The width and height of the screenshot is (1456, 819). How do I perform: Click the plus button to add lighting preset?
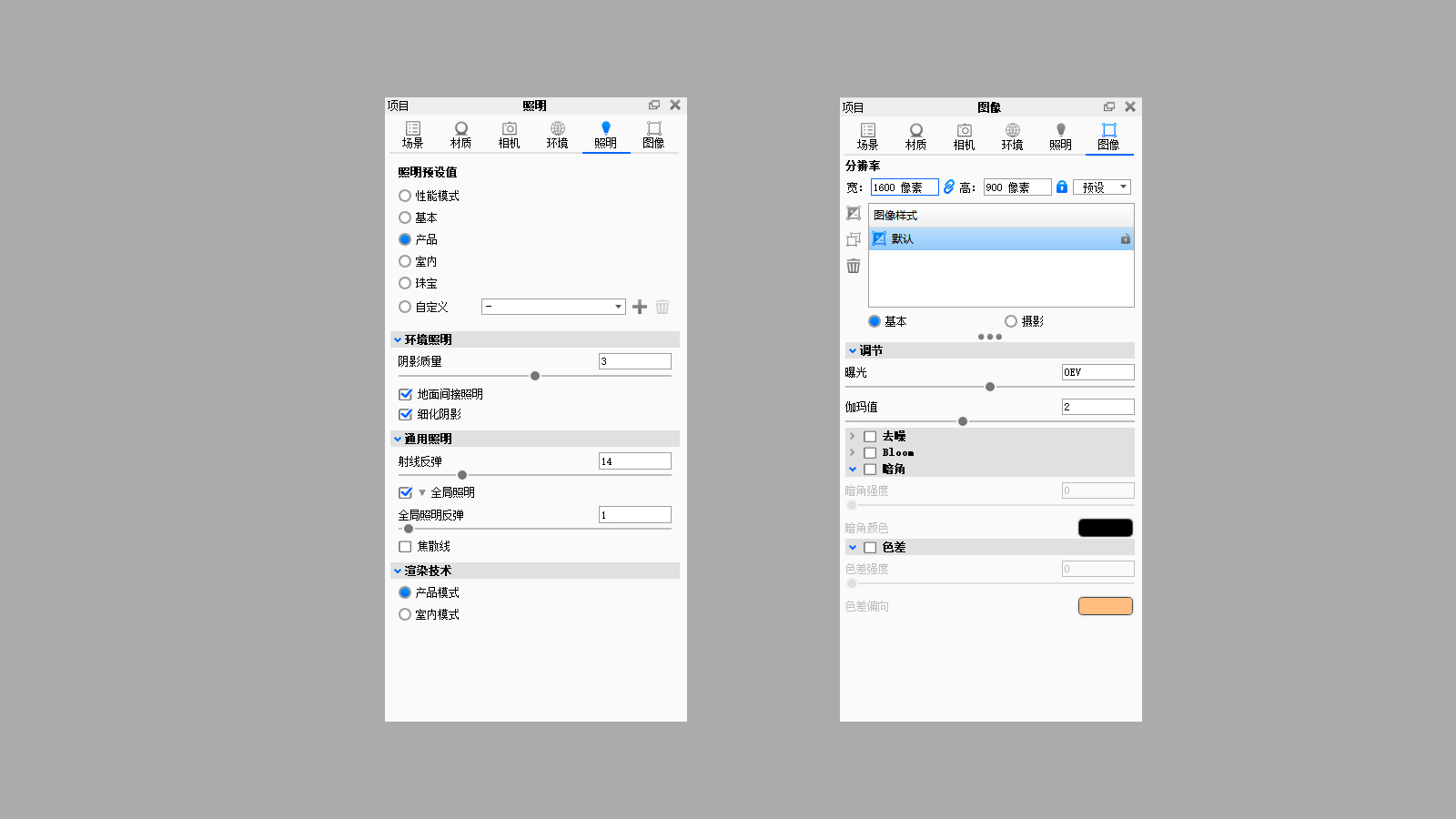point(639,307)
